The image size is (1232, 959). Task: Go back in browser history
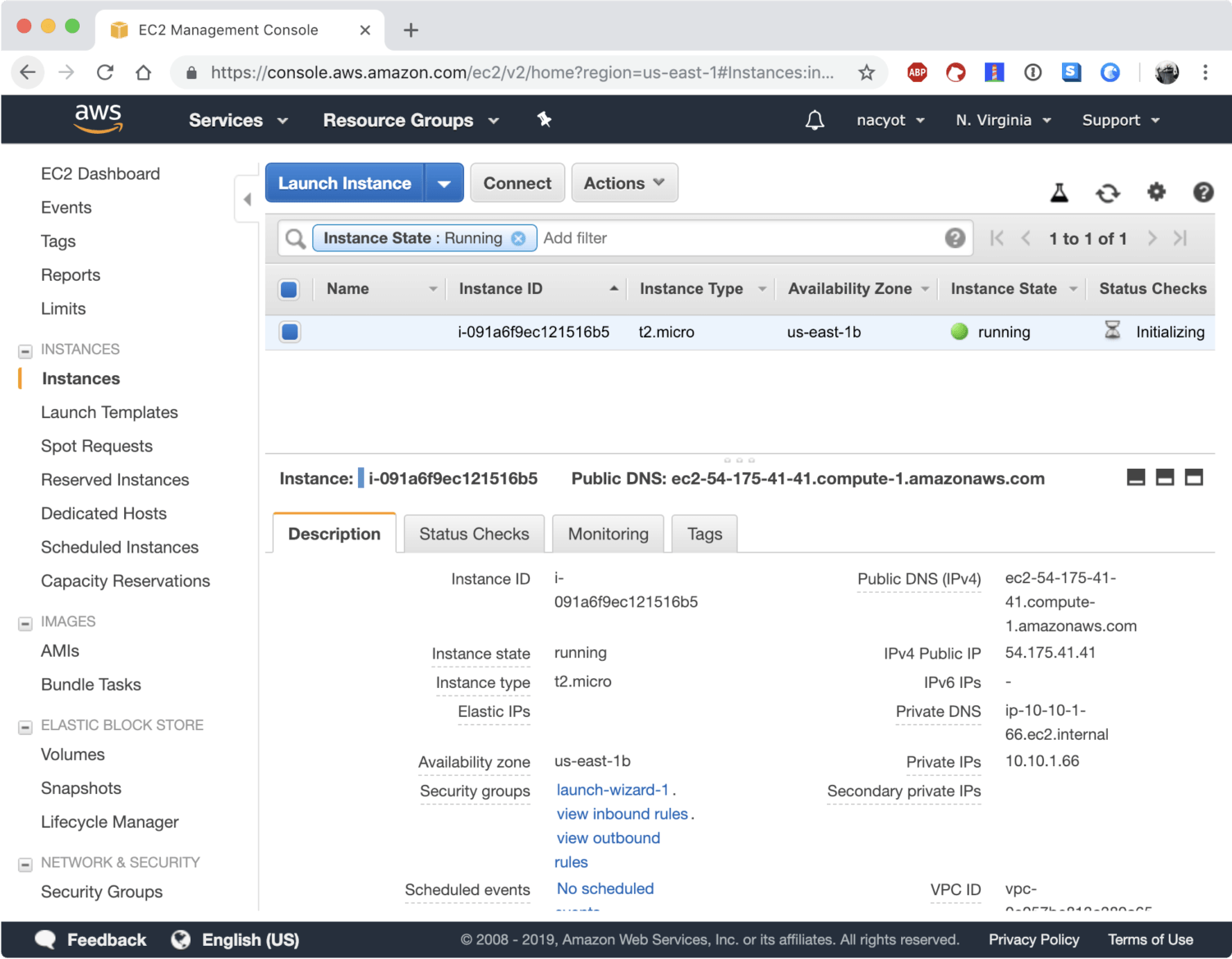pyautogui.click(x=28, y=72)
